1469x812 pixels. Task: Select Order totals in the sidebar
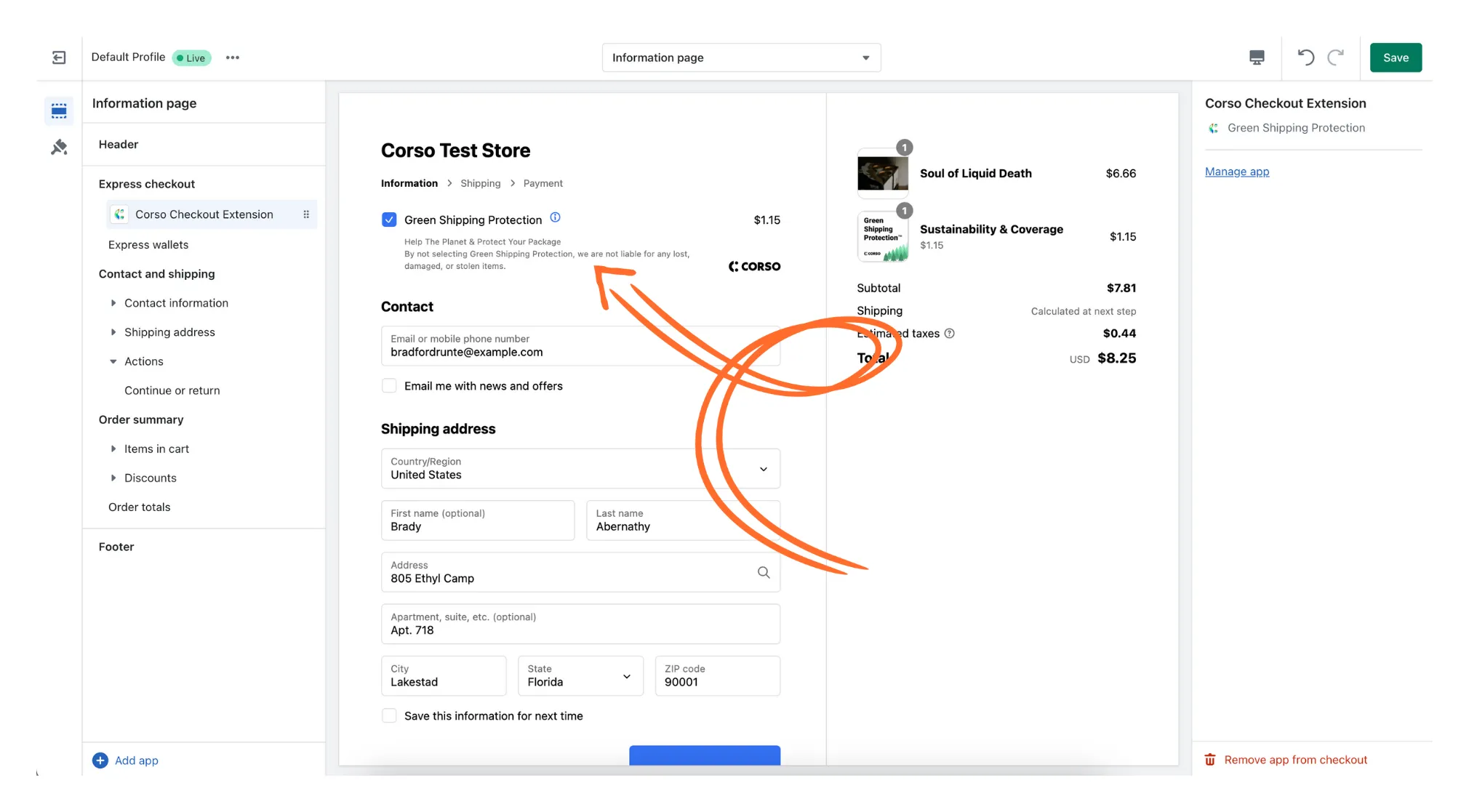(x=139, y=507)
